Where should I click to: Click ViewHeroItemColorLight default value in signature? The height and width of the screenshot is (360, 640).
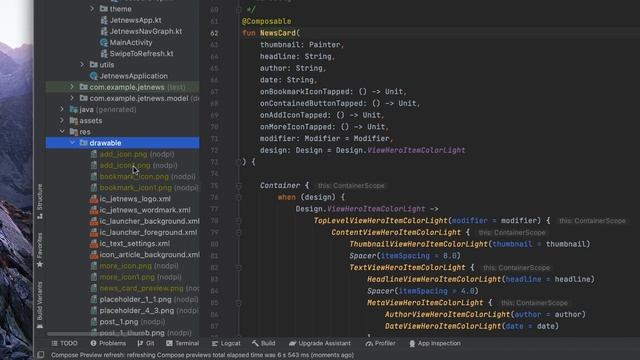(x=416, y=150)
